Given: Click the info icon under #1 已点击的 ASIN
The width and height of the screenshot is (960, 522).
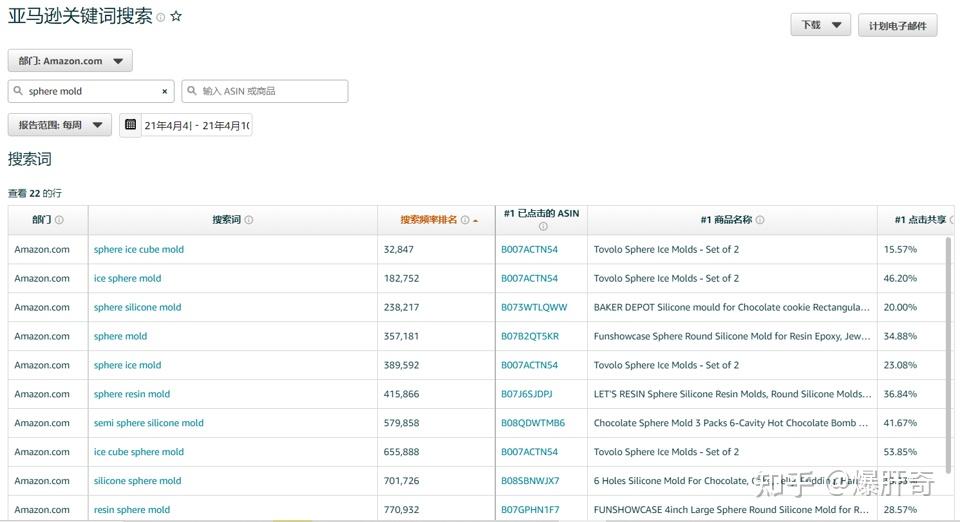Looking at the screenshot, I should click(x=542, y=226).
